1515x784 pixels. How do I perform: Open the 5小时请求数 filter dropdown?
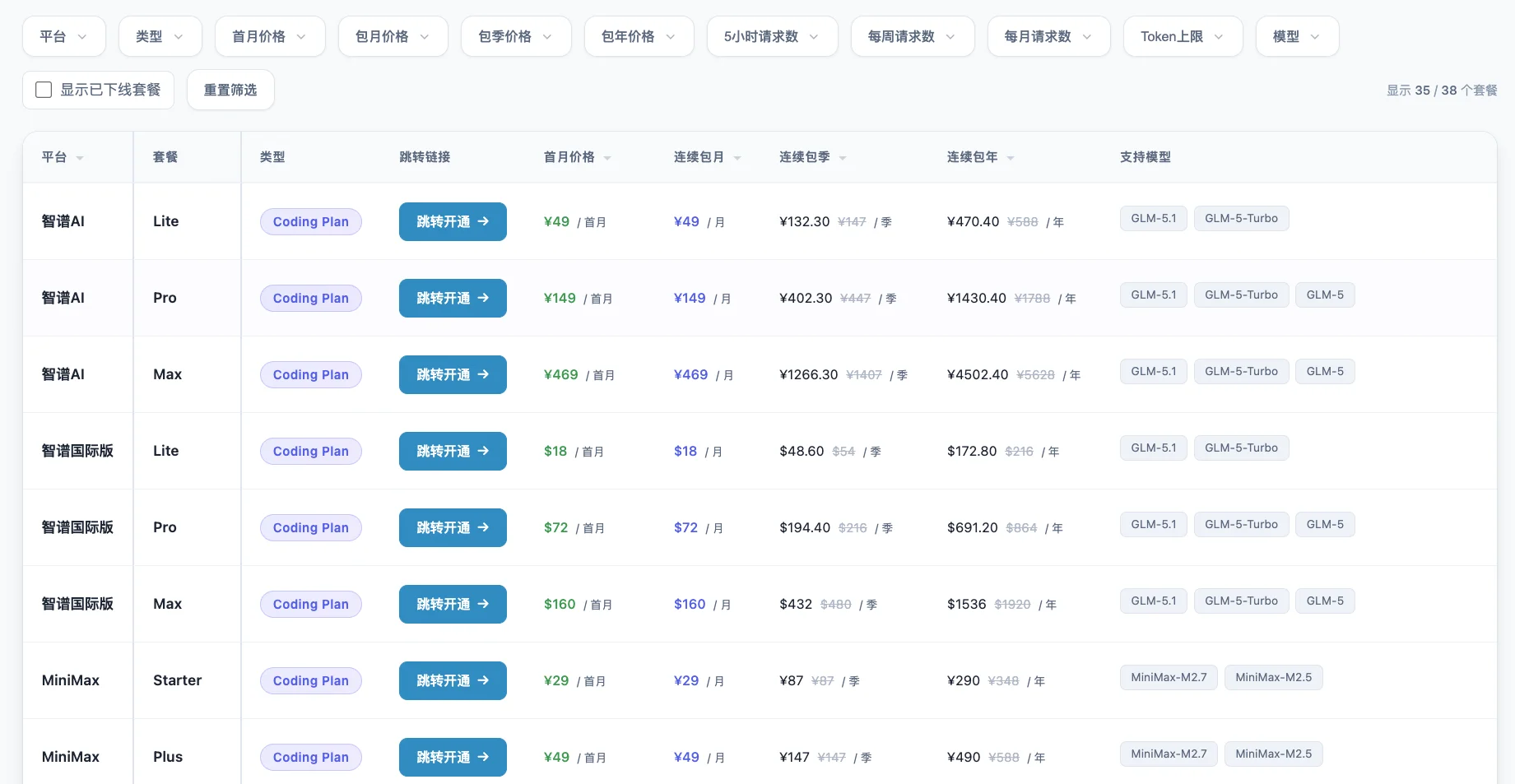772,36
